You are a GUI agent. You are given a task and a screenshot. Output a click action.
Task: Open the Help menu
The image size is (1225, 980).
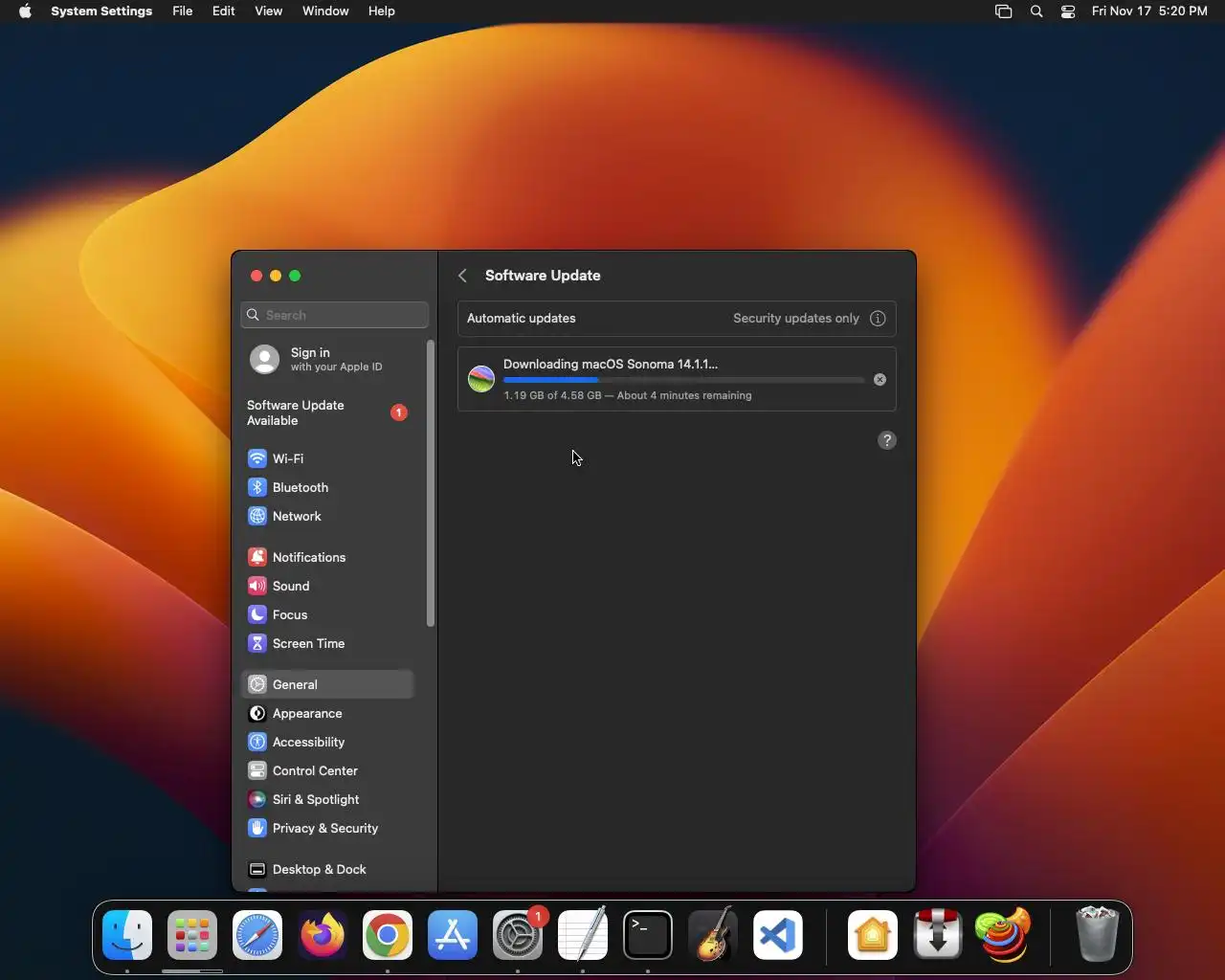pyautogui.click(x=382, y=11)
